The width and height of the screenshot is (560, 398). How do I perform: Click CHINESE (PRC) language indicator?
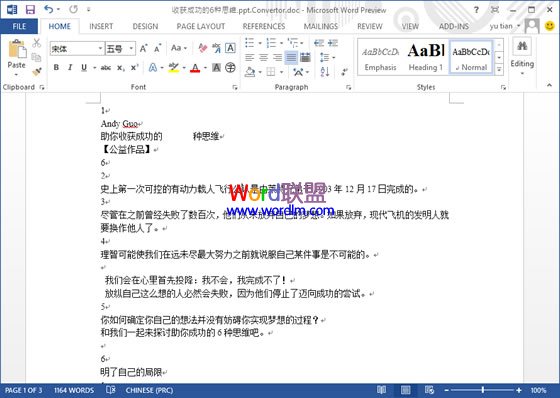(149, 390)
